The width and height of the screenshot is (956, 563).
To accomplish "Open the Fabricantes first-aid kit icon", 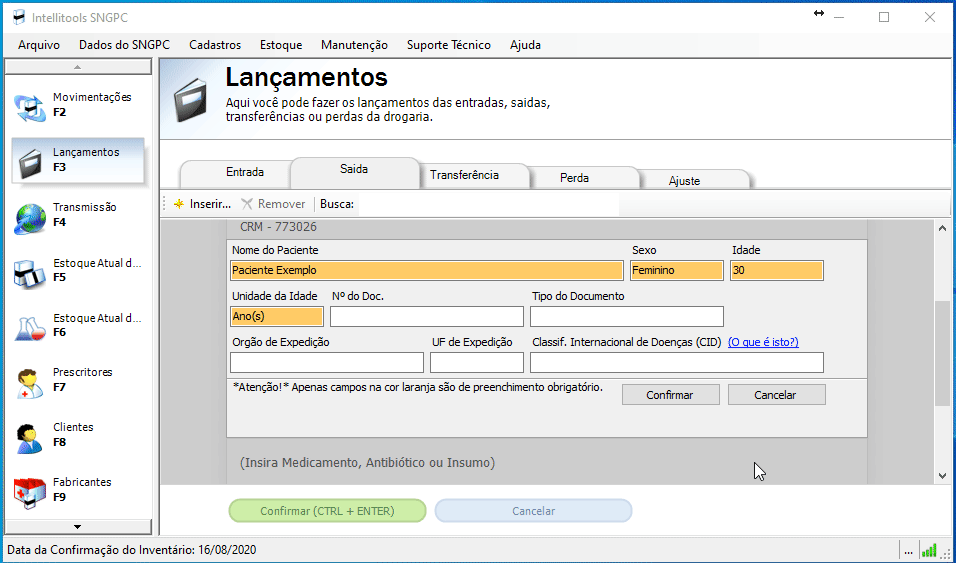I will [30, 494].
